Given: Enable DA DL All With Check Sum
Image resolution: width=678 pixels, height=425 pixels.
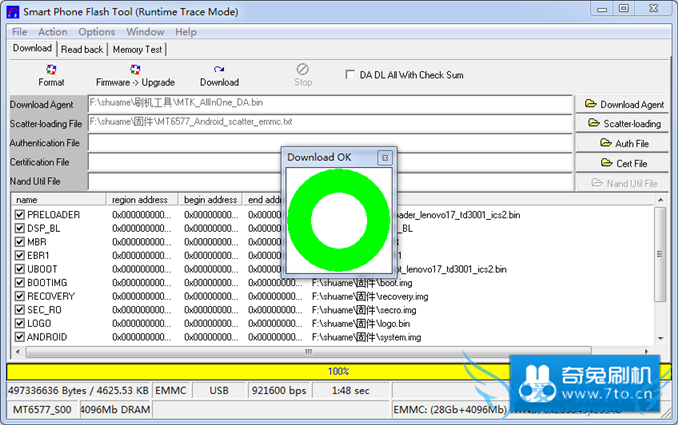Looking at the screenshot, I should (x=349, y=74).
